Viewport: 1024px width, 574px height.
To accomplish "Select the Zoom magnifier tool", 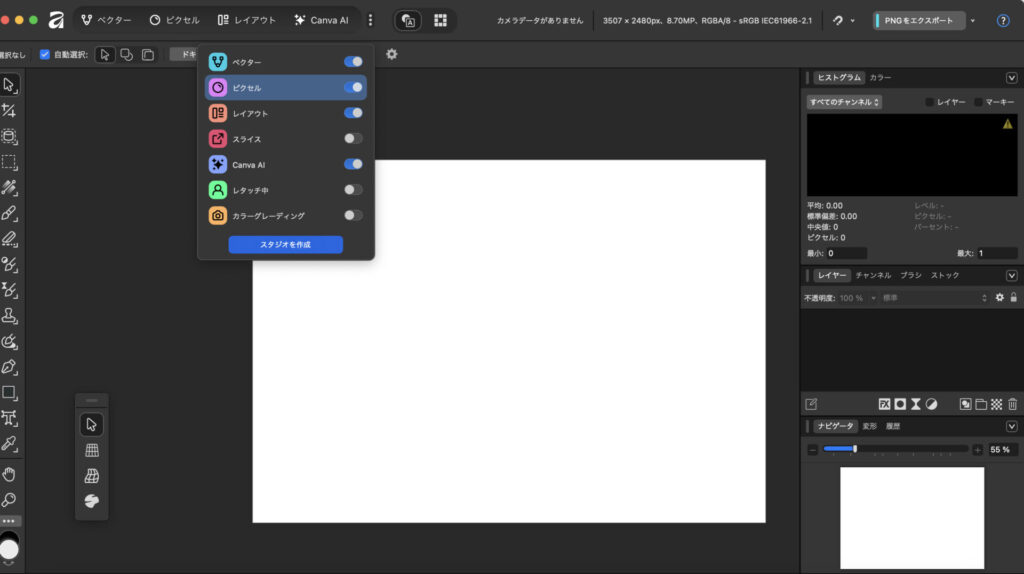I will point(10,499).
